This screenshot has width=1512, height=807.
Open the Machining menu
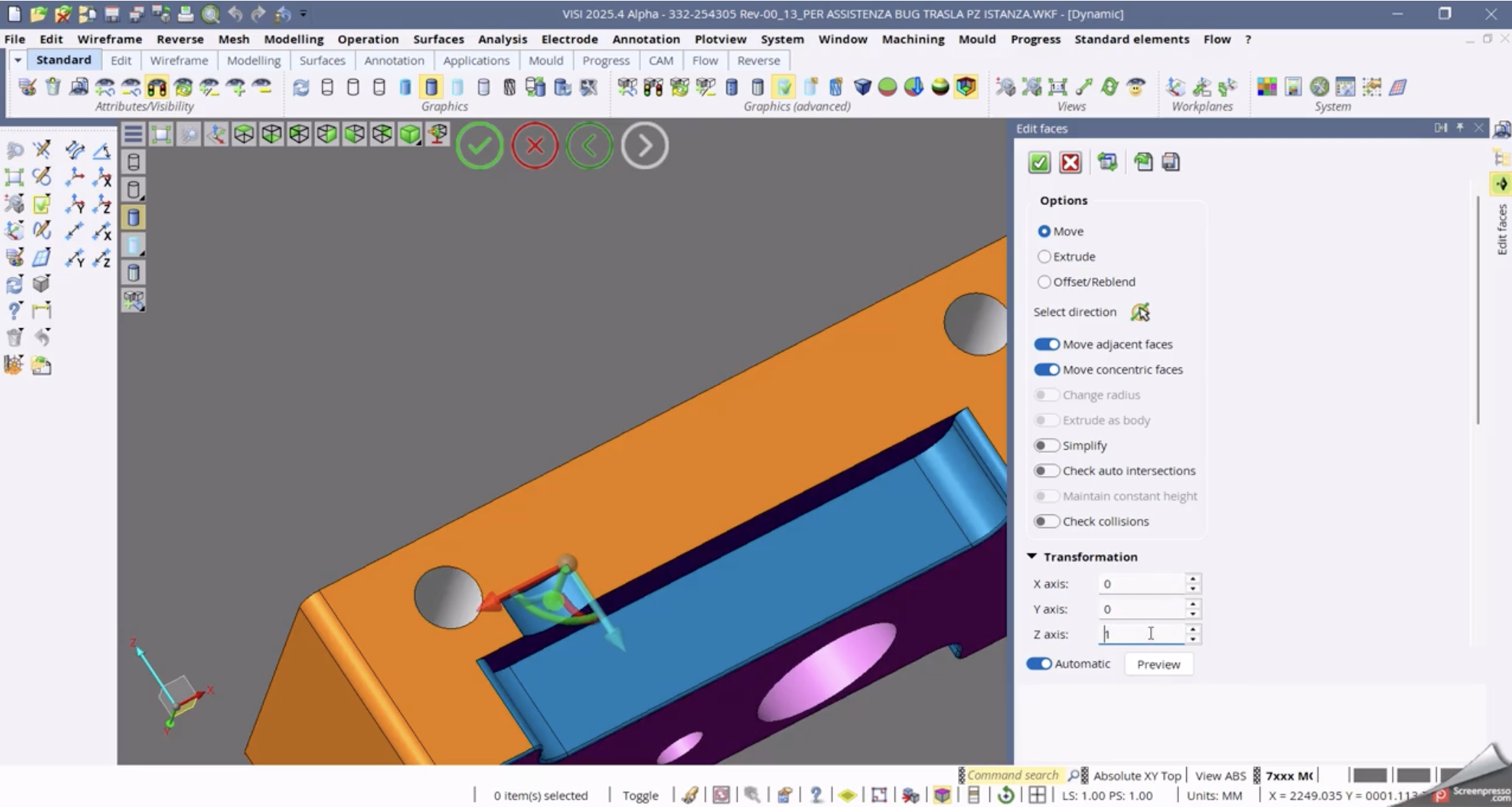point(912,39)
